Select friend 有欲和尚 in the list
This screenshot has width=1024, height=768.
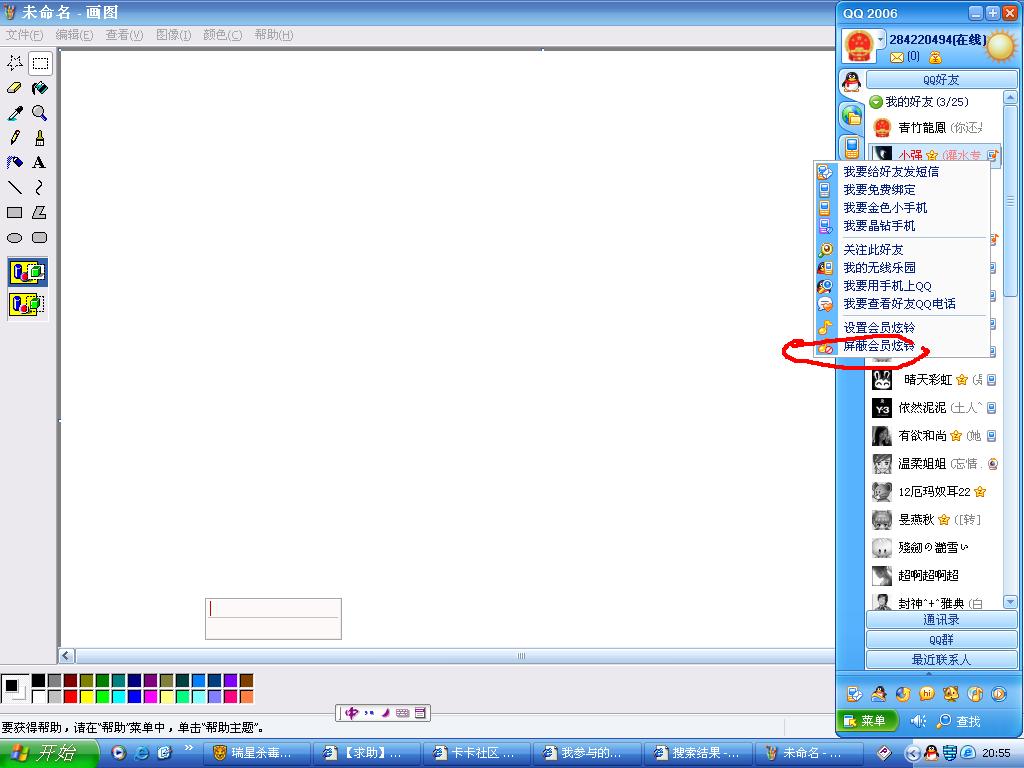tap(935, 436)
